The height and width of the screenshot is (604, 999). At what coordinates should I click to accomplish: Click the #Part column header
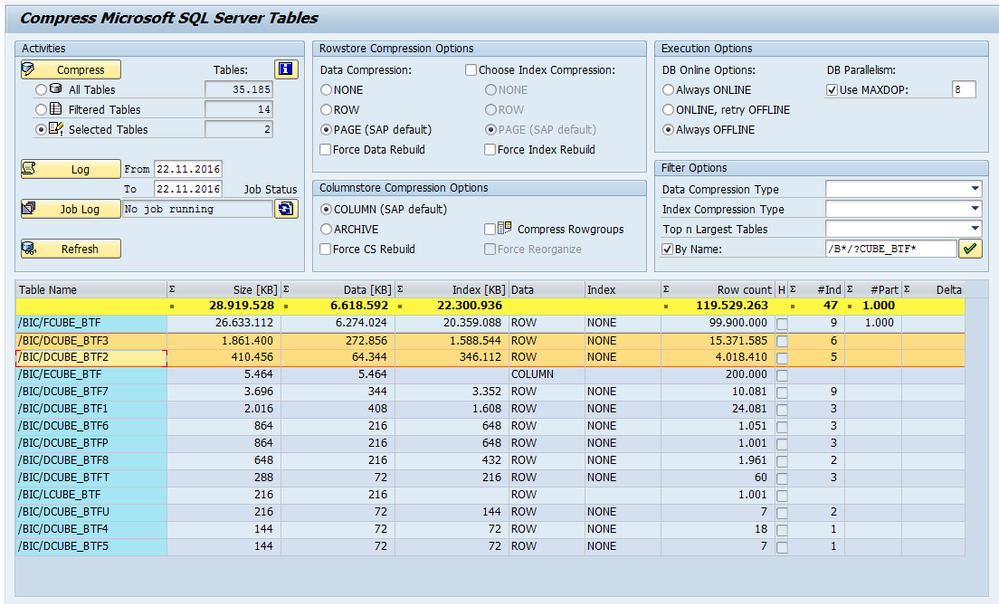coord(873,290)
